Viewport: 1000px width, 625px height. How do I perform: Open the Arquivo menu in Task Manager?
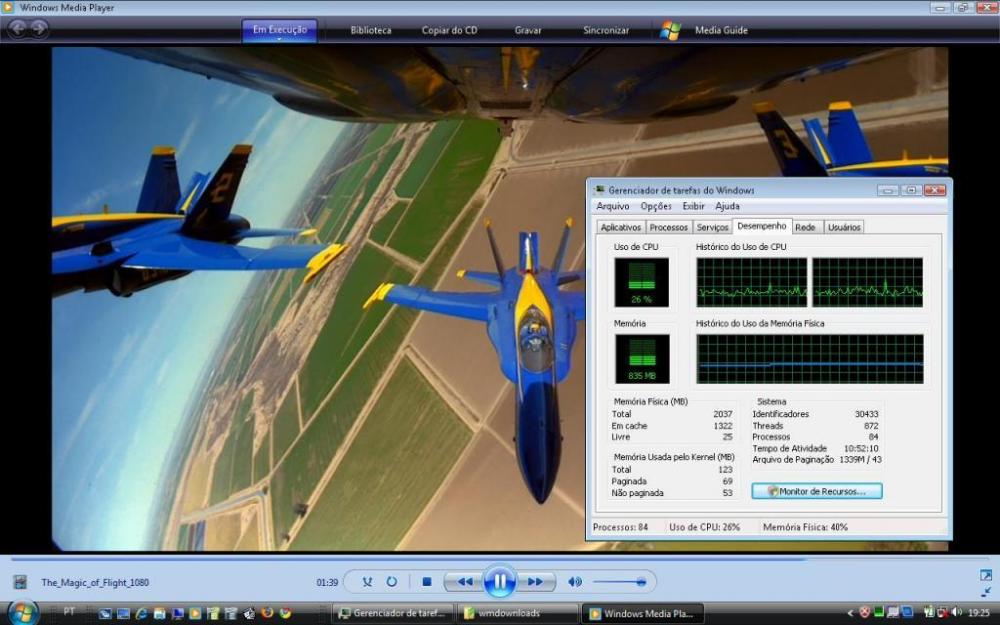pyautogui.click(x=613, y=206)
